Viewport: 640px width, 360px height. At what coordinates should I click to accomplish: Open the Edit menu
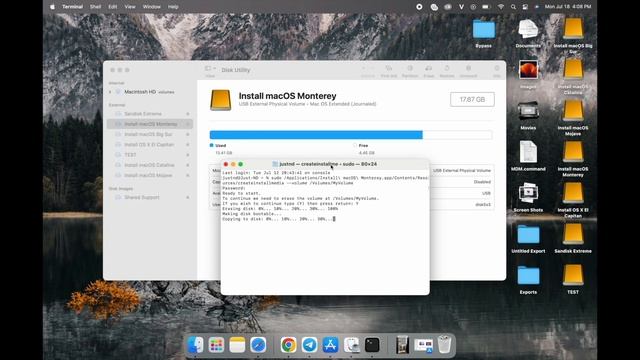pyautogui.click(x=113, y=7)
